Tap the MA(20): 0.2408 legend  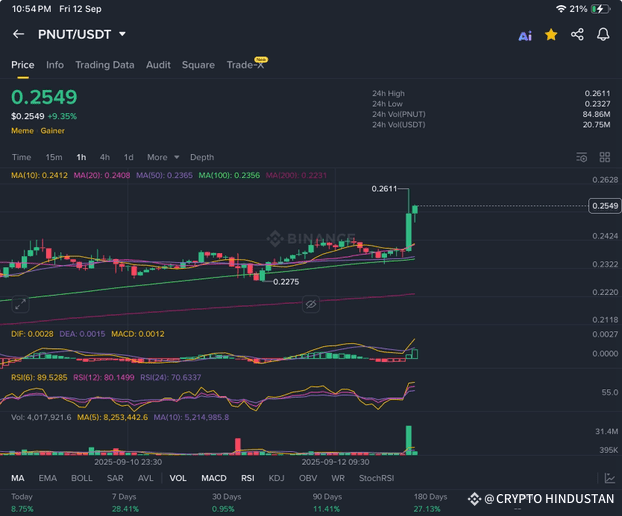(102, 175)
